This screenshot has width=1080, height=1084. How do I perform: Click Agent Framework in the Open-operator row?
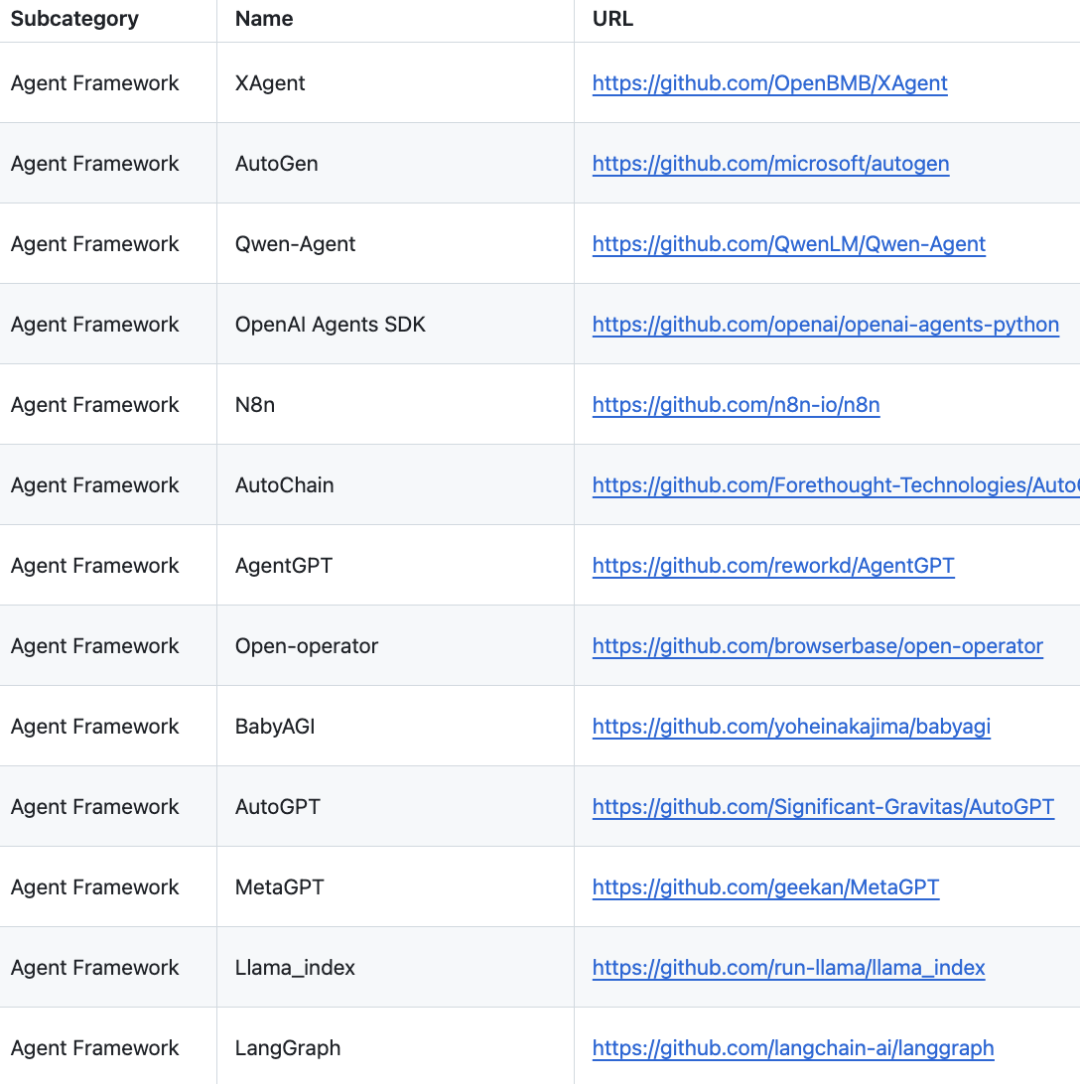click(95, 646)
